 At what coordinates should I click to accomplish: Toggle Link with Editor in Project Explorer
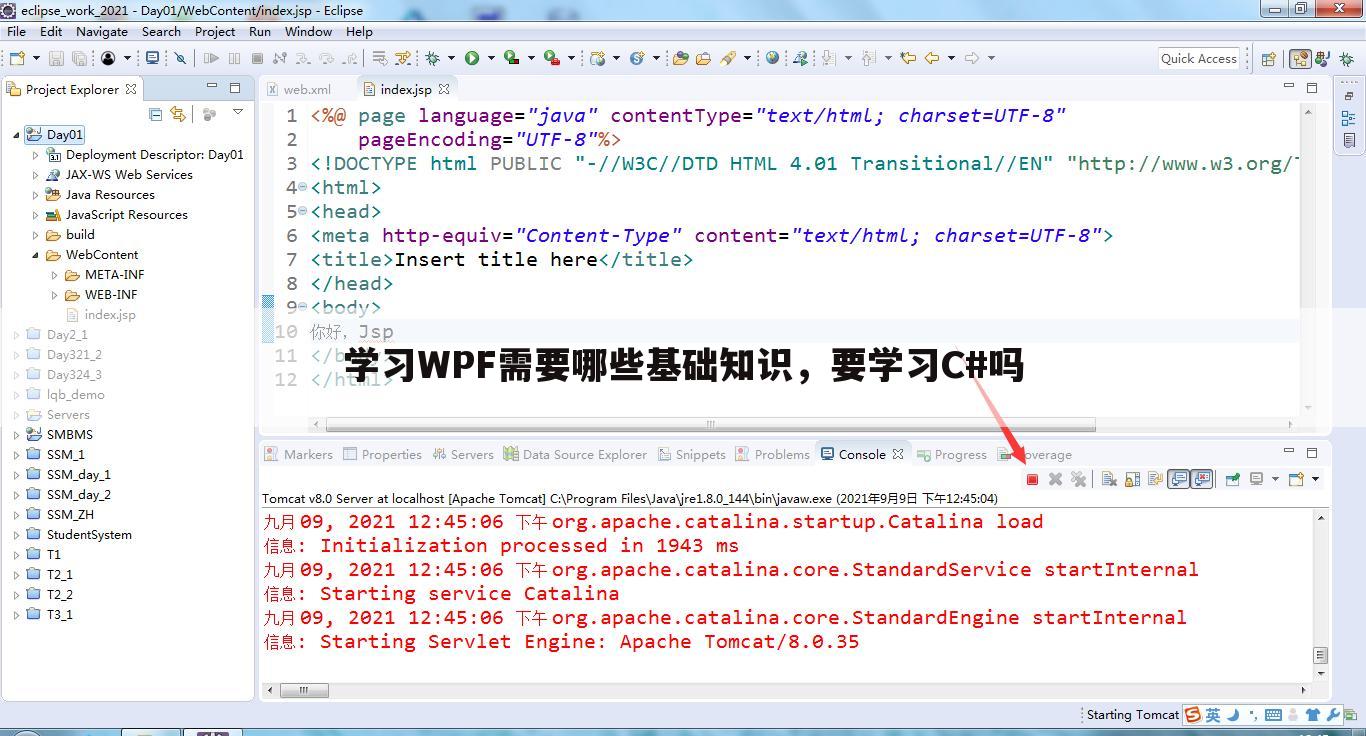178,114
